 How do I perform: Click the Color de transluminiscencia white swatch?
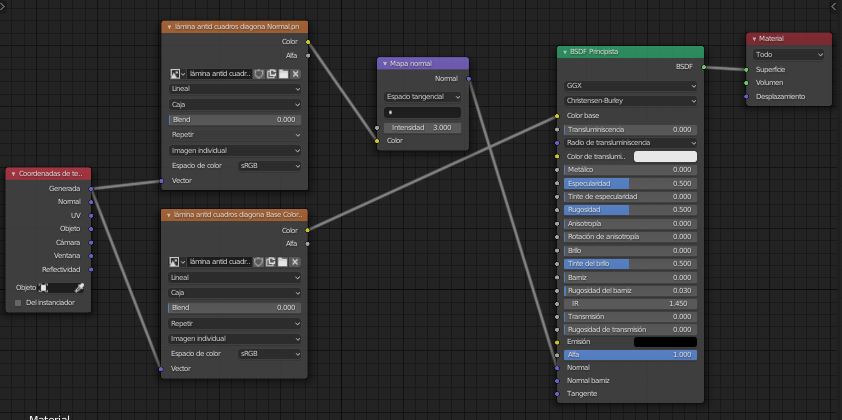(665, 156)
